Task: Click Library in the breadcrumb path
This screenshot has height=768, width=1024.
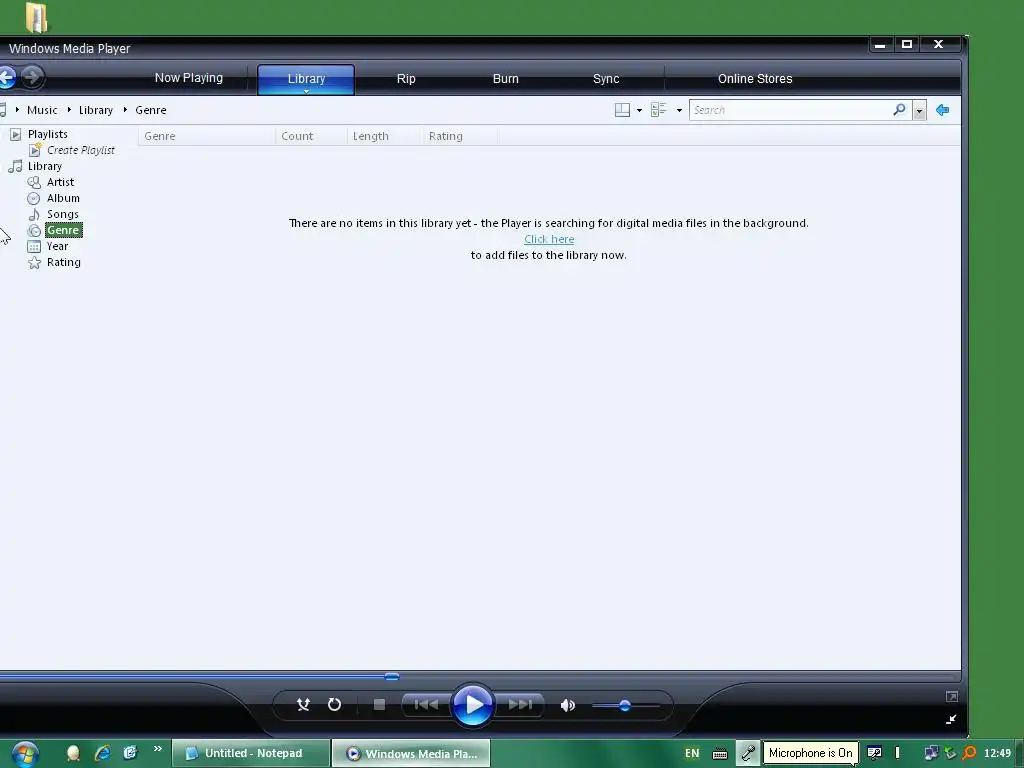Action: tap(96, 110)
